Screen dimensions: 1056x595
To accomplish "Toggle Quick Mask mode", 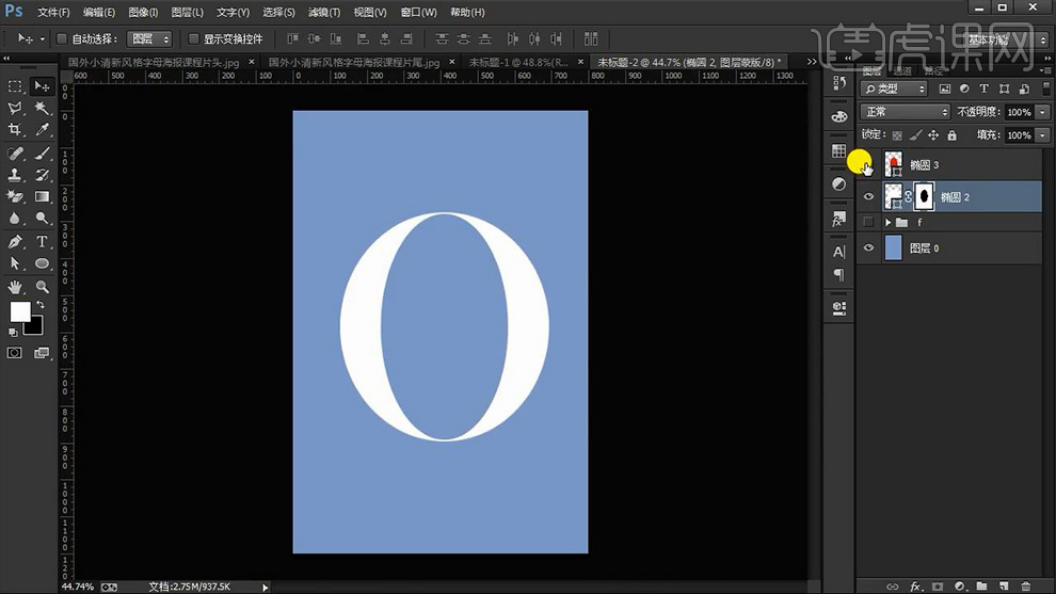I will point(15,353).
